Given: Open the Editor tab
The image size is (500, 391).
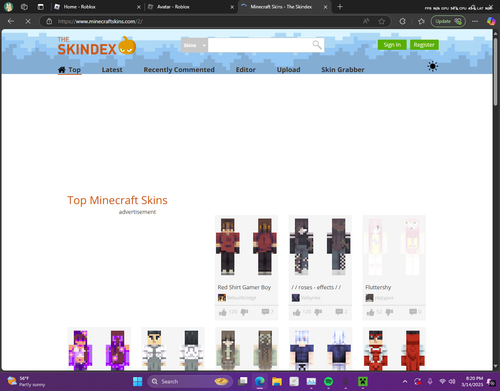Looking at the screenshot, I should click(x=246, y=70).
